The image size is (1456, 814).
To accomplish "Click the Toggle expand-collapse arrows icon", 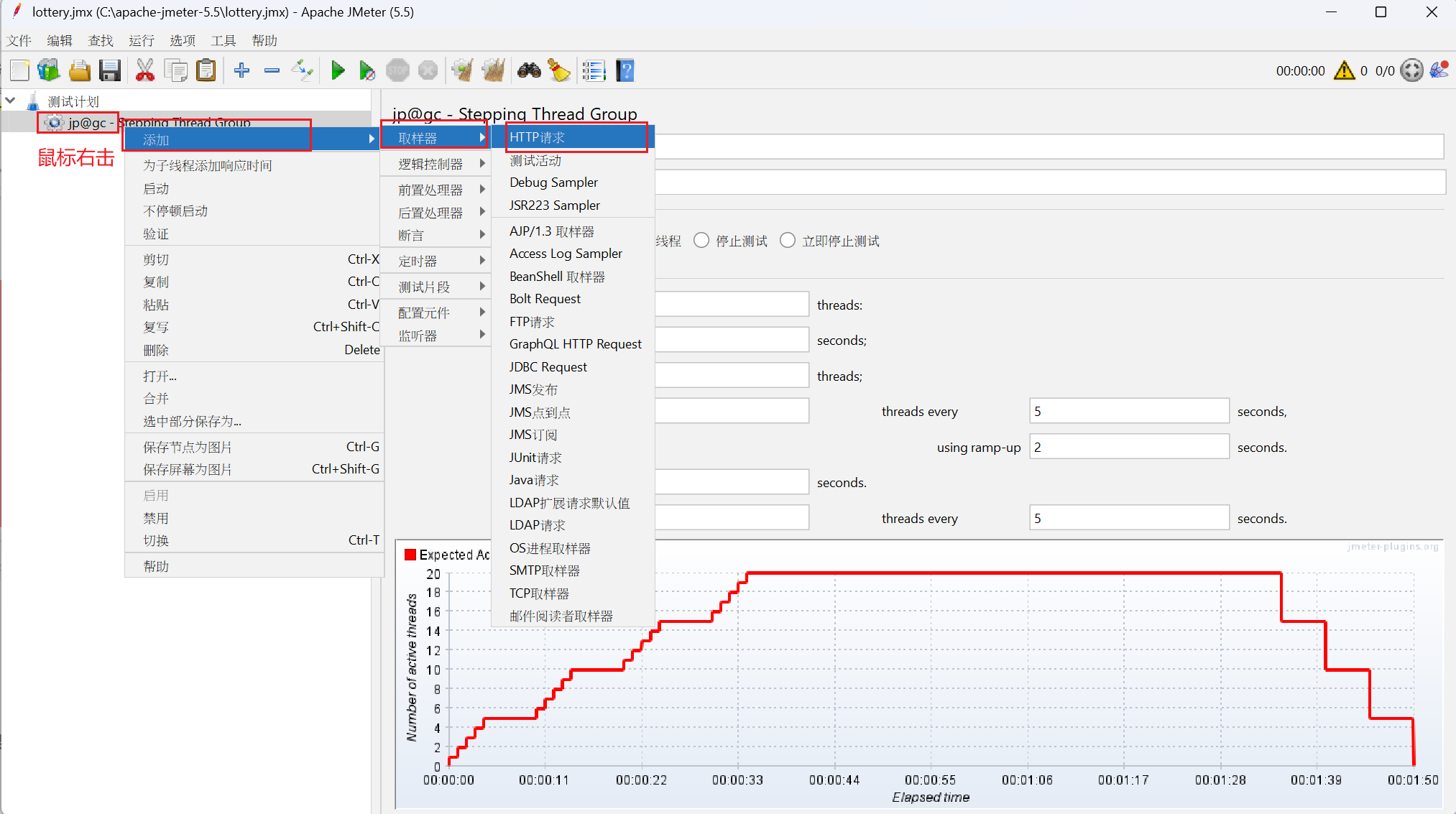I will click(302, 70).
